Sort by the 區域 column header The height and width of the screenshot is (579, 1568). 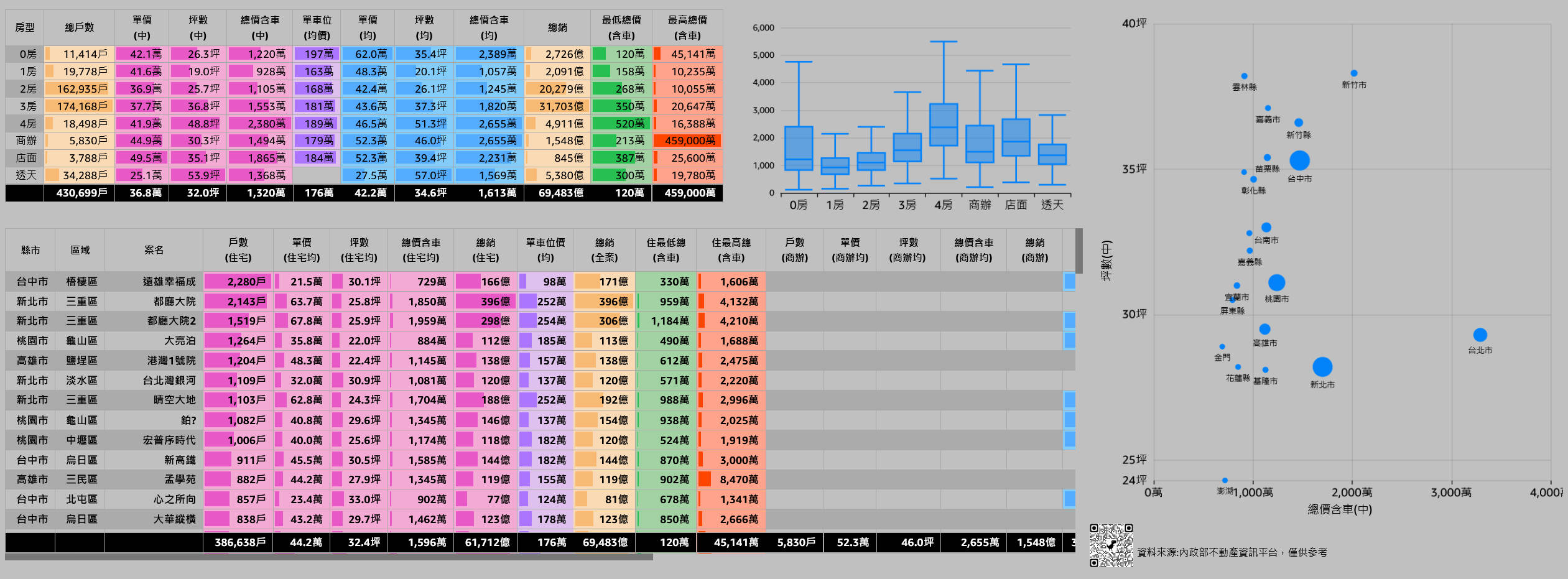[80, 250]
